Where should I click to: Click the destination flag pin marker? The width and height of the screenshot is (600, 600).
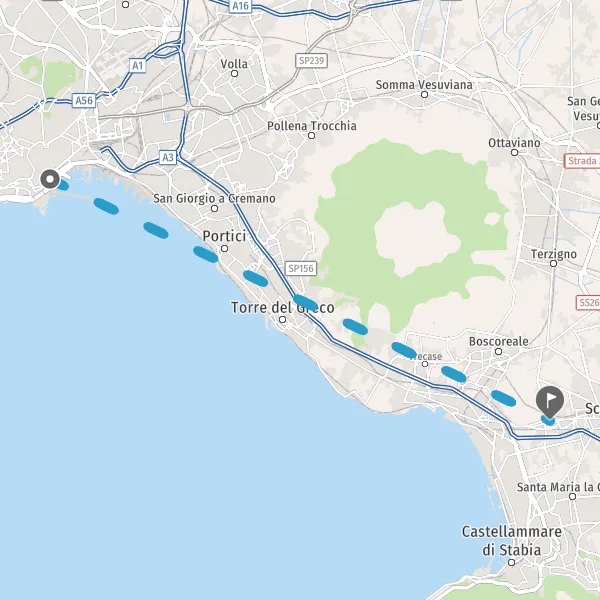(x=549, y=402)
